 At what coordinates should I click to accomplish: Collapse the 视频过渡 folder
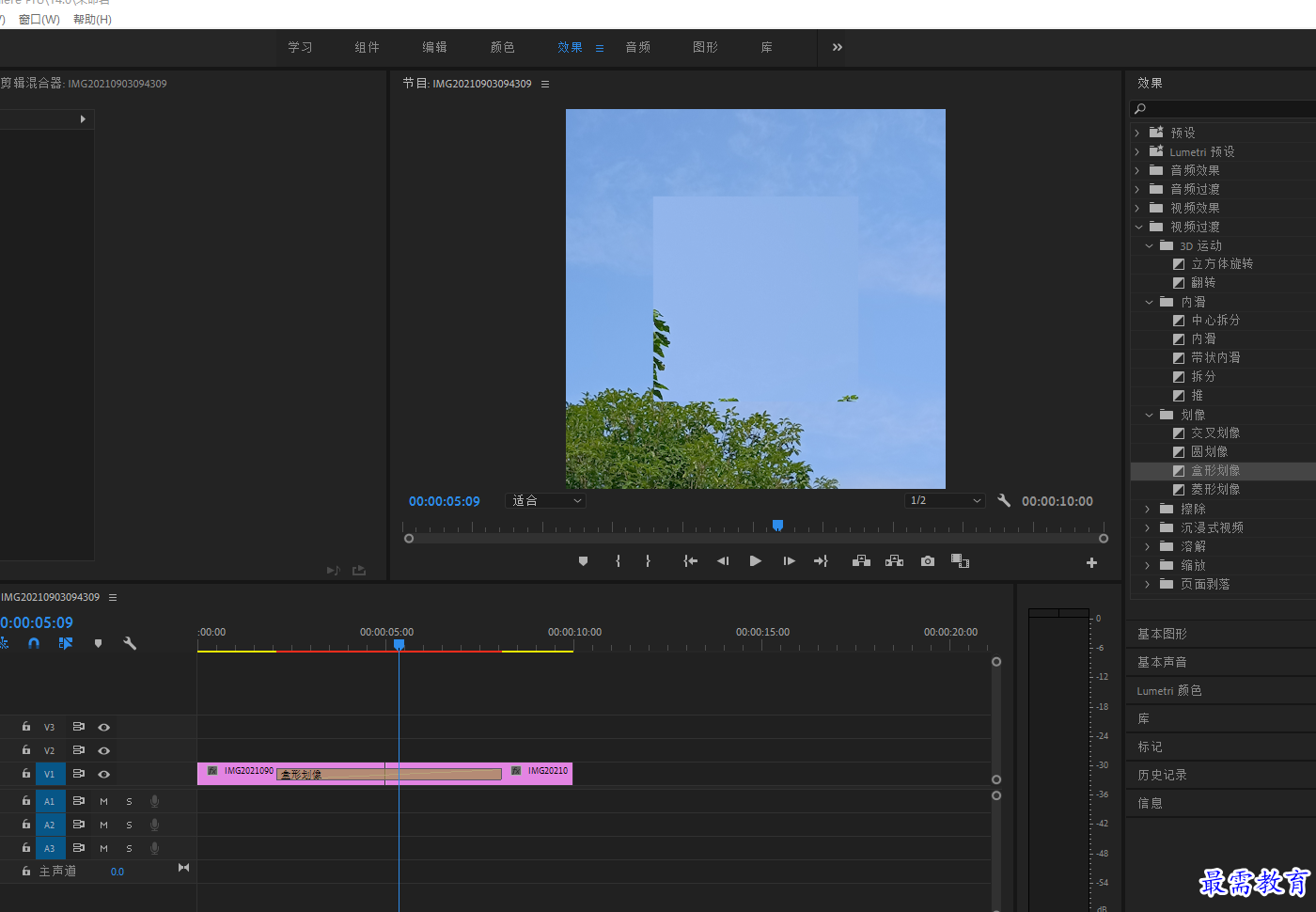[x=1138, y=227]
